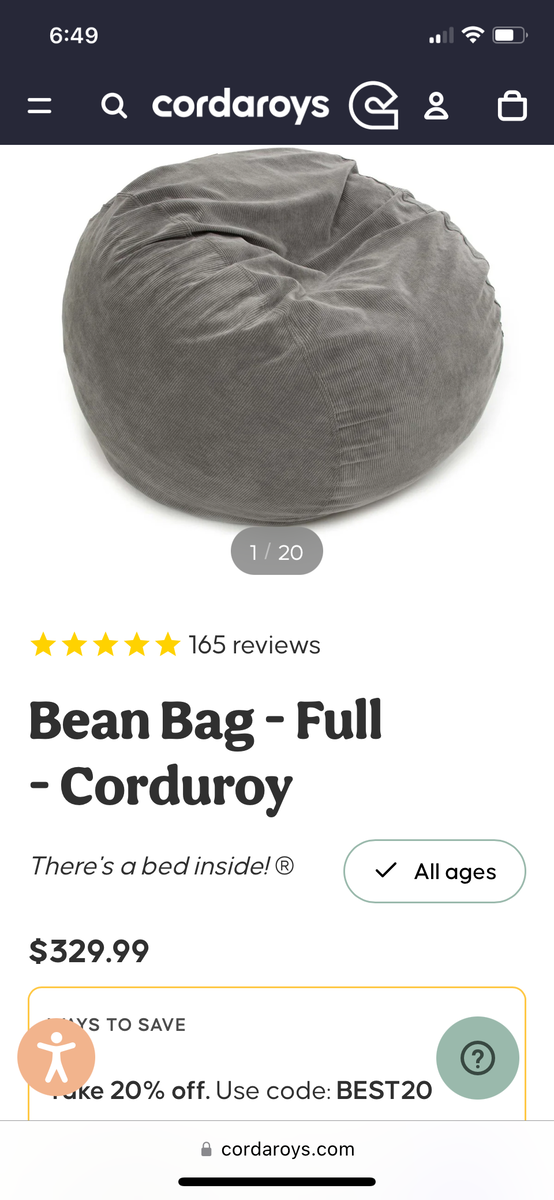
Task: Tap the Bean Bag - Full - Corduroy title
Action: (x=205, y=754)
